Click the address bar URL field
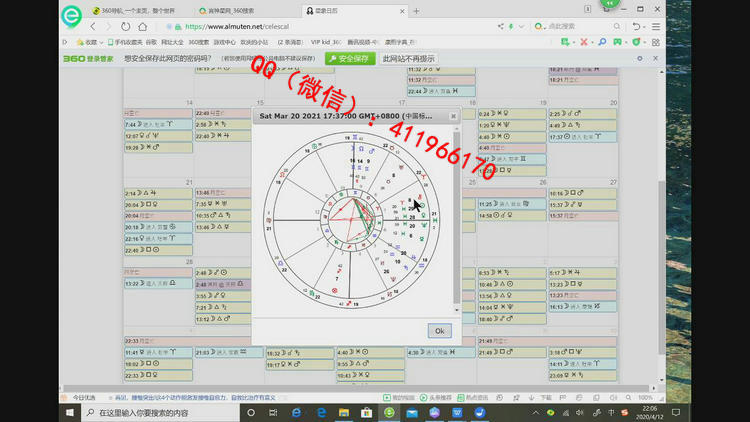The image size is (750, 422). tap(300, 26)
